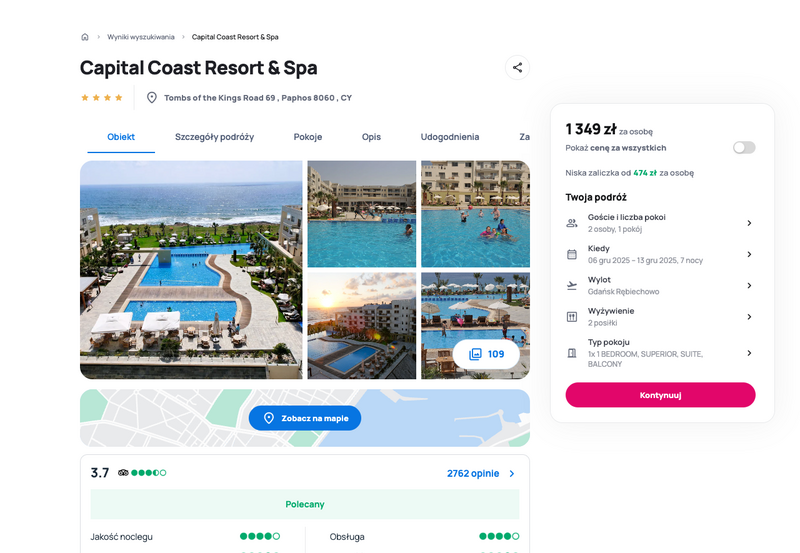Switch to the Udogodnienia tab
Image resolution: width=800 pixels, height=553 pixels.
(449, 137)
